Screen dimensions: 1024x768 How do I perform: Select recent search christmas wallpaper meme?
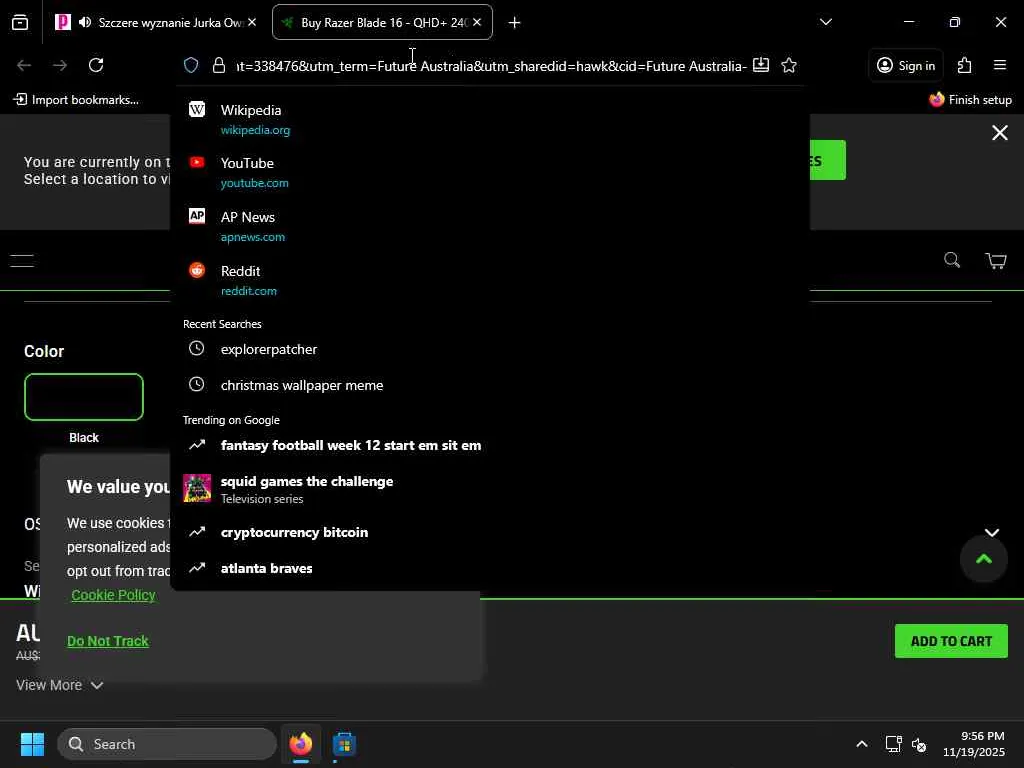point(490,385)
